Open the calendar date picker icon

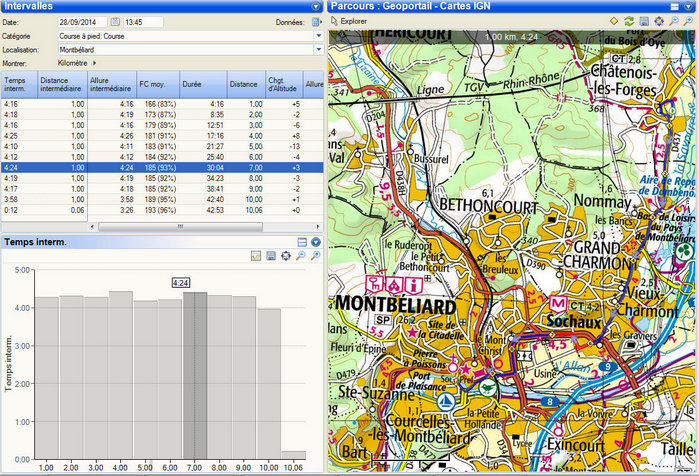coord(115,22)
